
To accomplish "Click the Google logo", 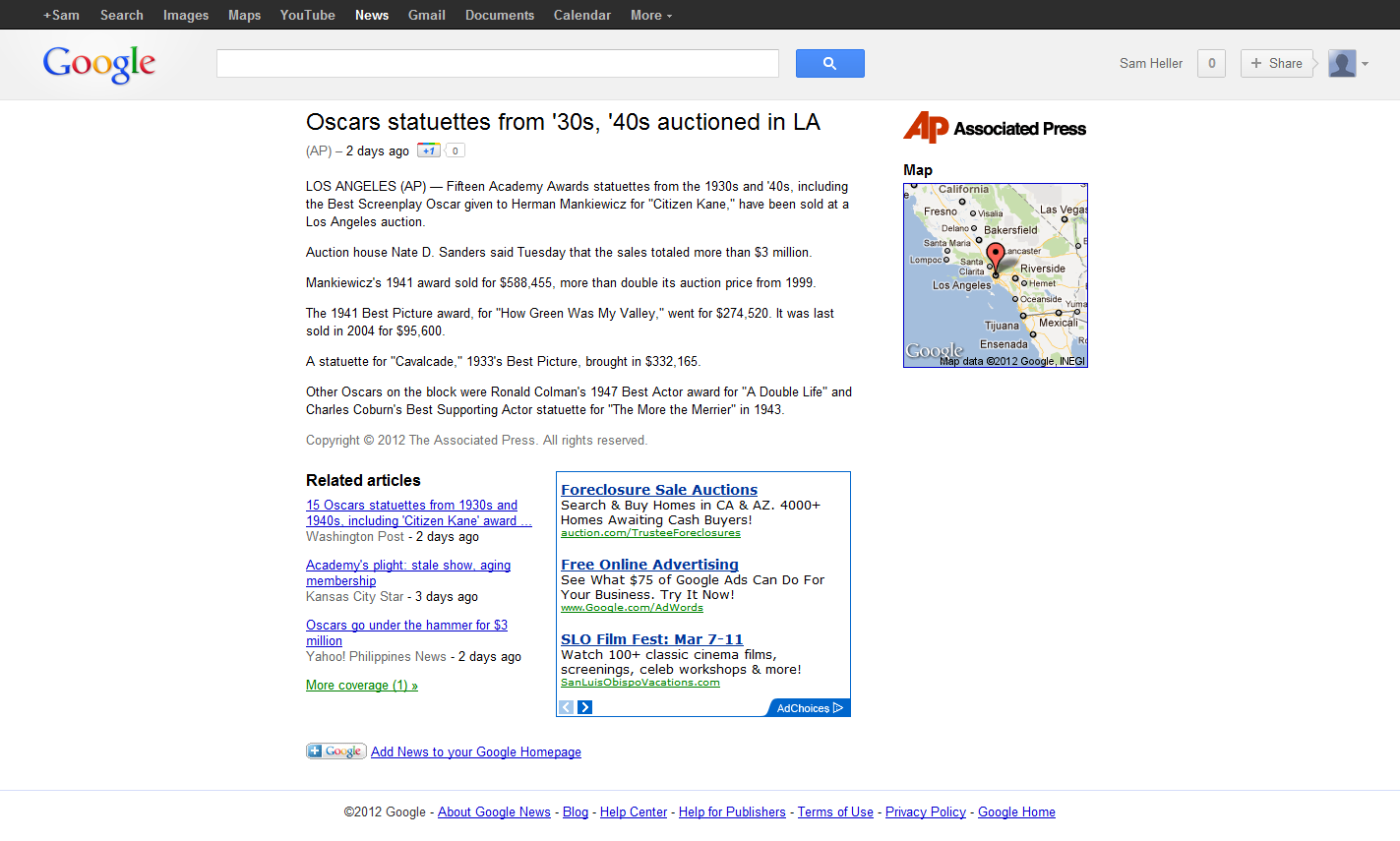I will [98, 64].
